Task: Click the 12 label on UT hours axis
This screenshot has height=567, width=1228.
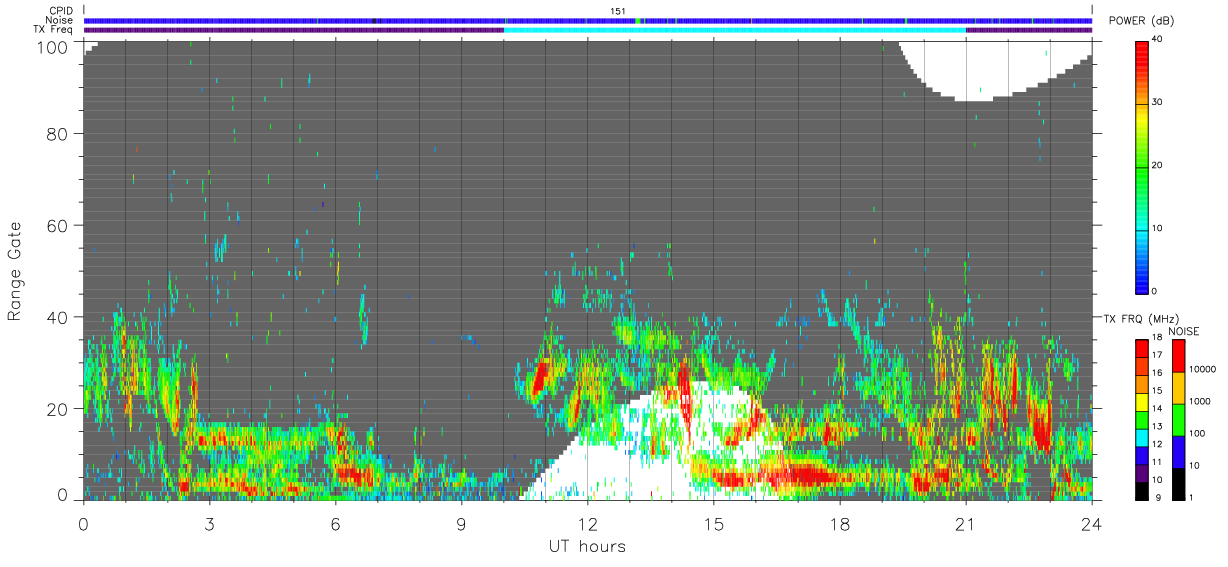Action: click(588, 523)
